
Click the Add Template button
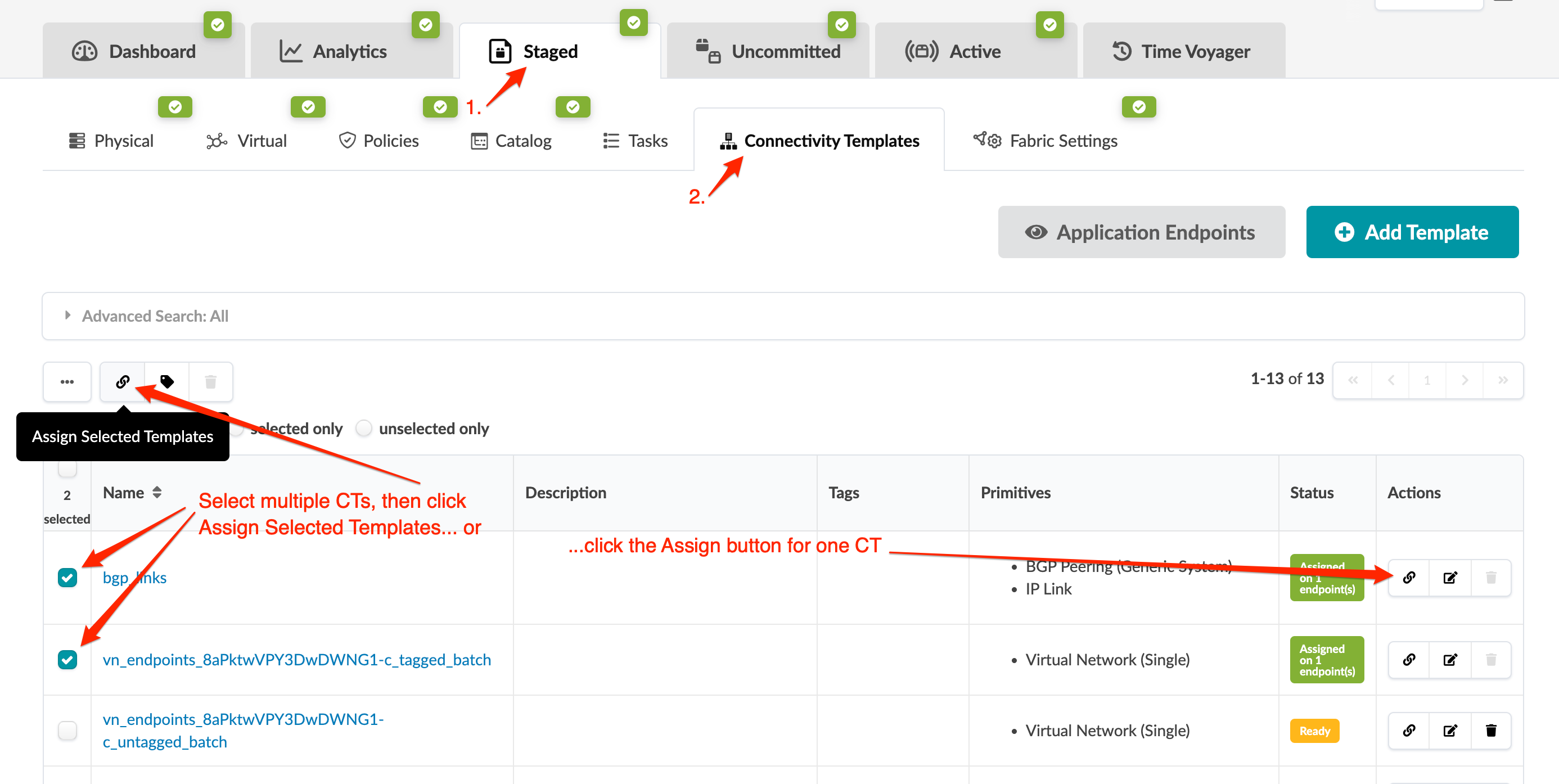pyautogui.click(x=1412, y=232)
